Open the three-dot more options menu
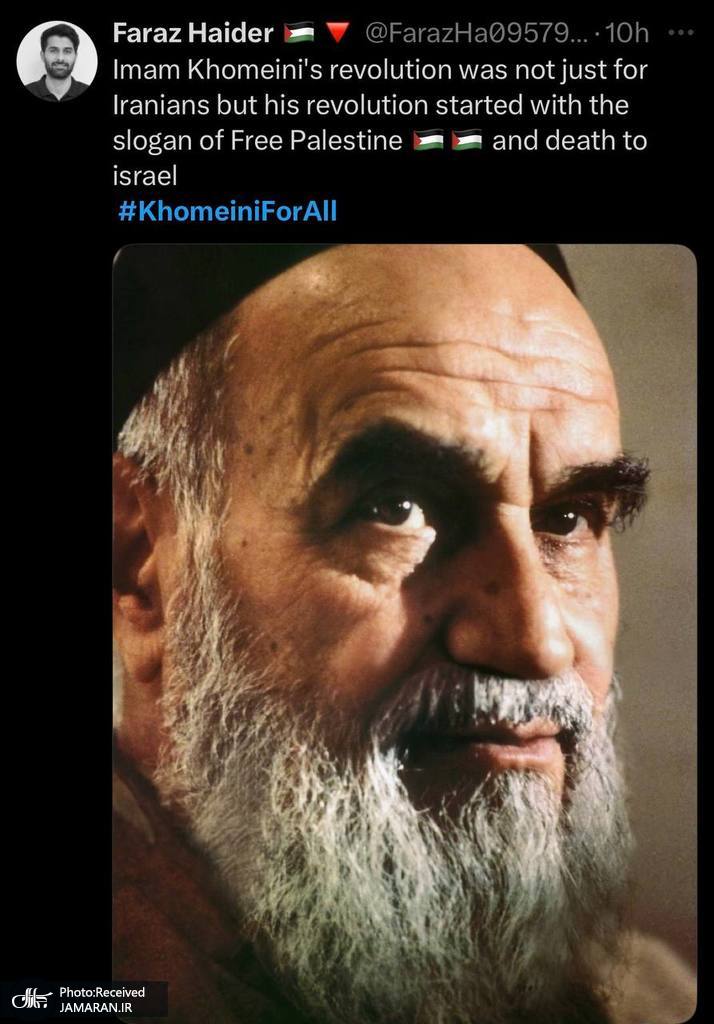The width and height of the screenshot is (714, 1024). [x=681, y=33]
